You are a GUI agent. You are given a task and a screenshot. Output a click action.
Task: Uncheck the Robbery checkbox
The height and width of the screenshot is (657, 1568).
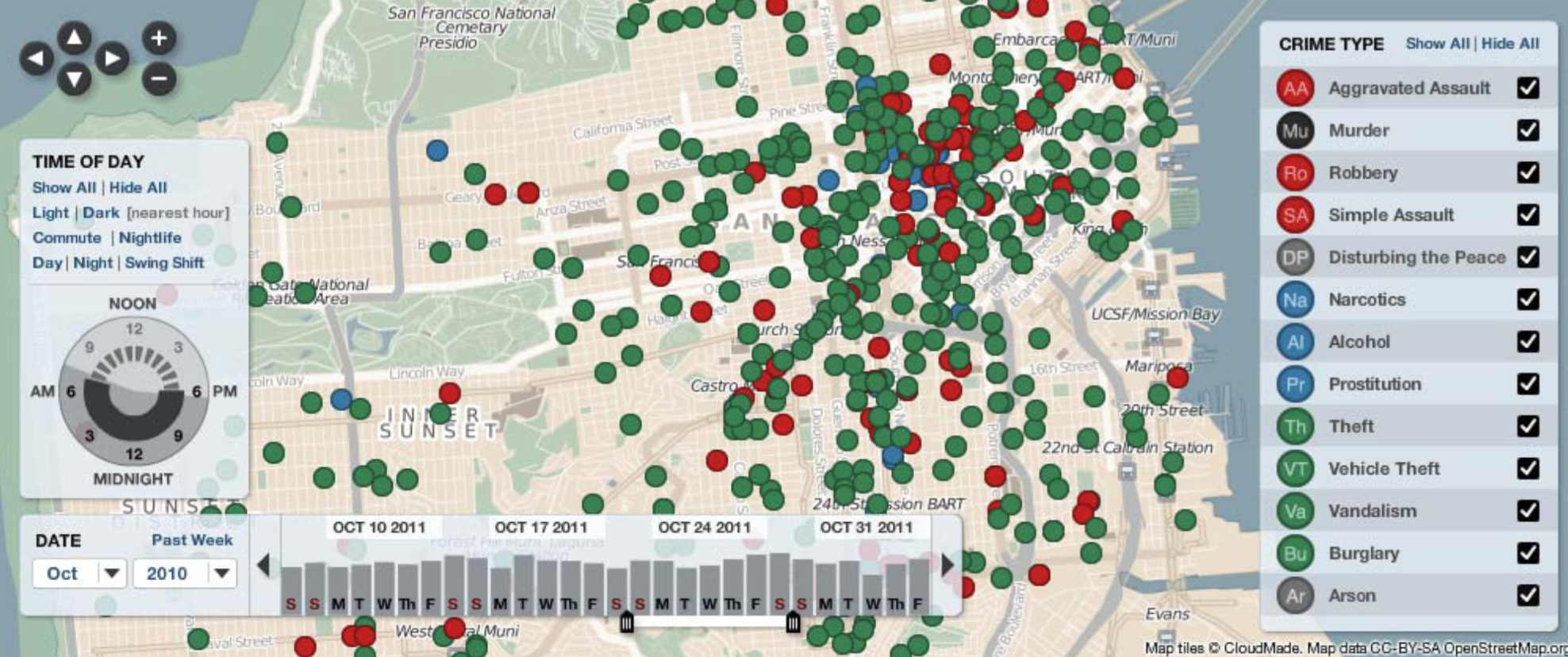coord(1528,172)
